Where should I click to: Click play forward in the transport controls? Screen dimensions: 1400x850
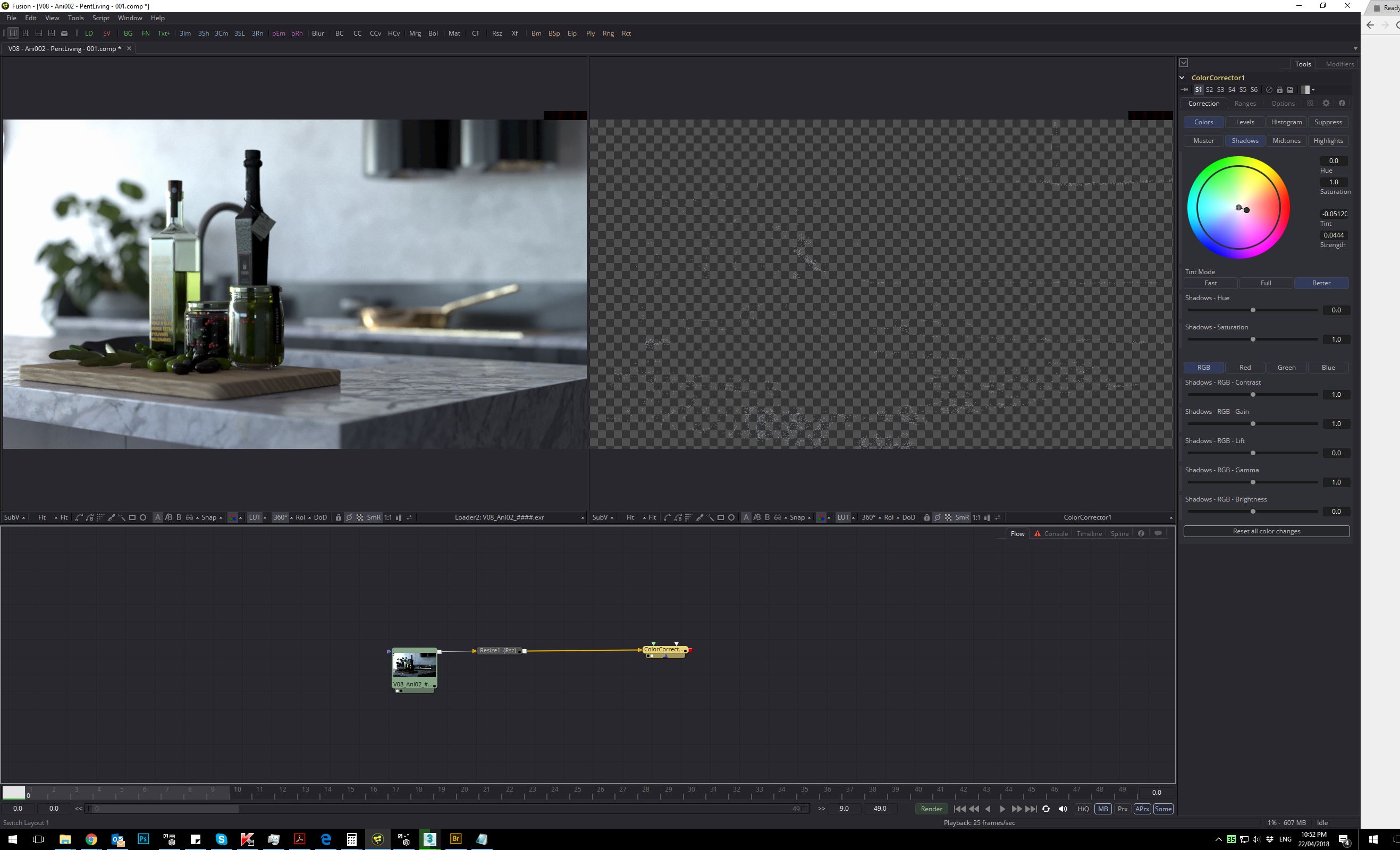click(1002, 809)
